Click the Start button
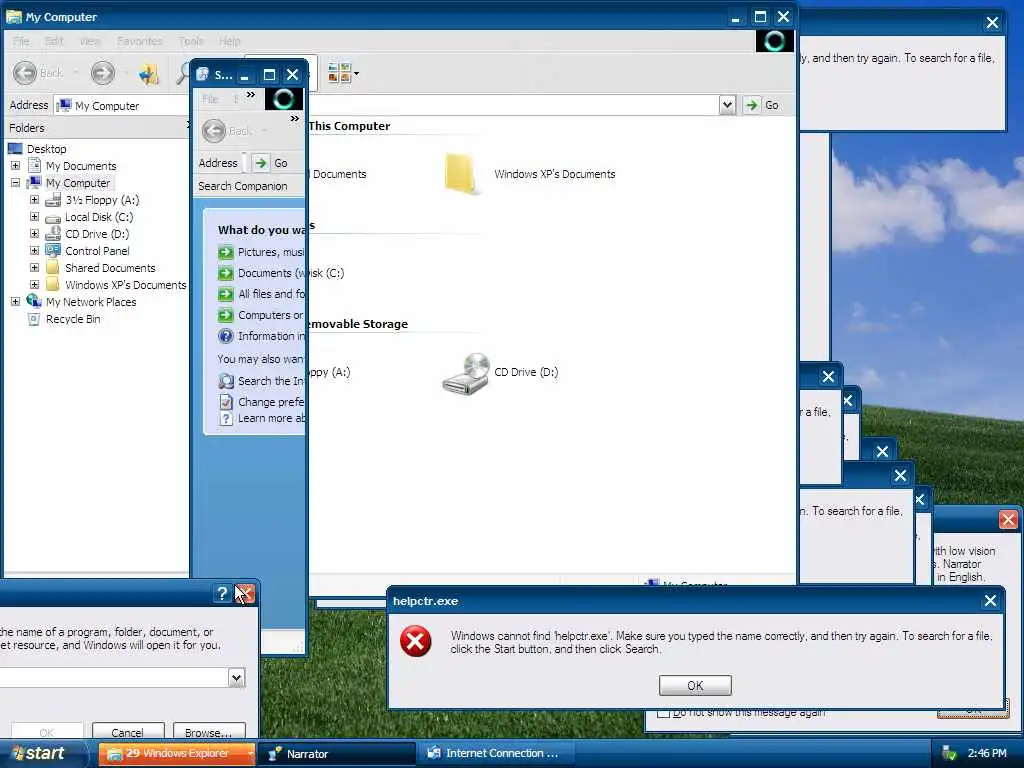Screen dimensions: 1024x768 (x=42, y=753)
